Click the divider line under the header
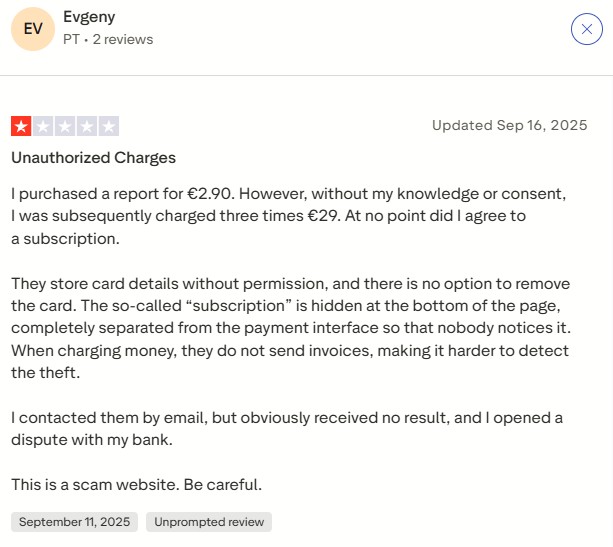The width and height of the screenshot is (613, 547). coord(306,76)
